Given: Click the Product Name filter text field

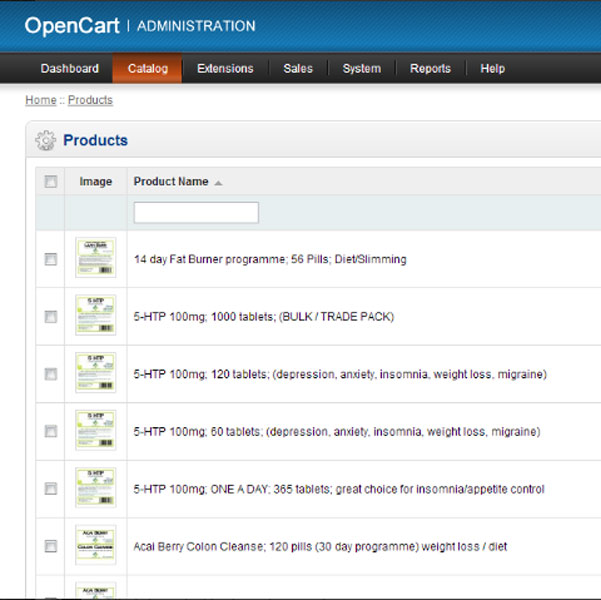Looking at the screenshot, I should (196, 212).
